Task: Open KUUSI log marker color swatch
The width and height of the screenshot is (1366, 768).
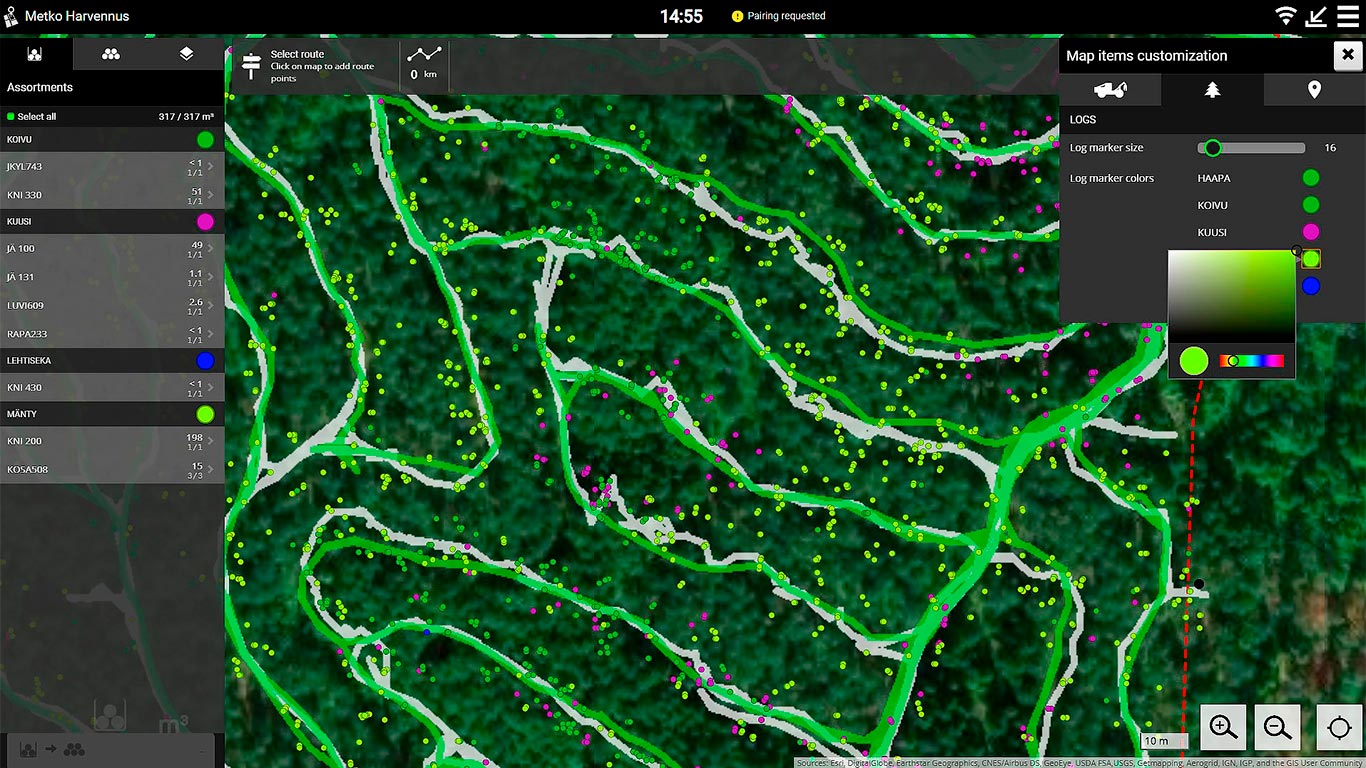Action: [1311, 232]
